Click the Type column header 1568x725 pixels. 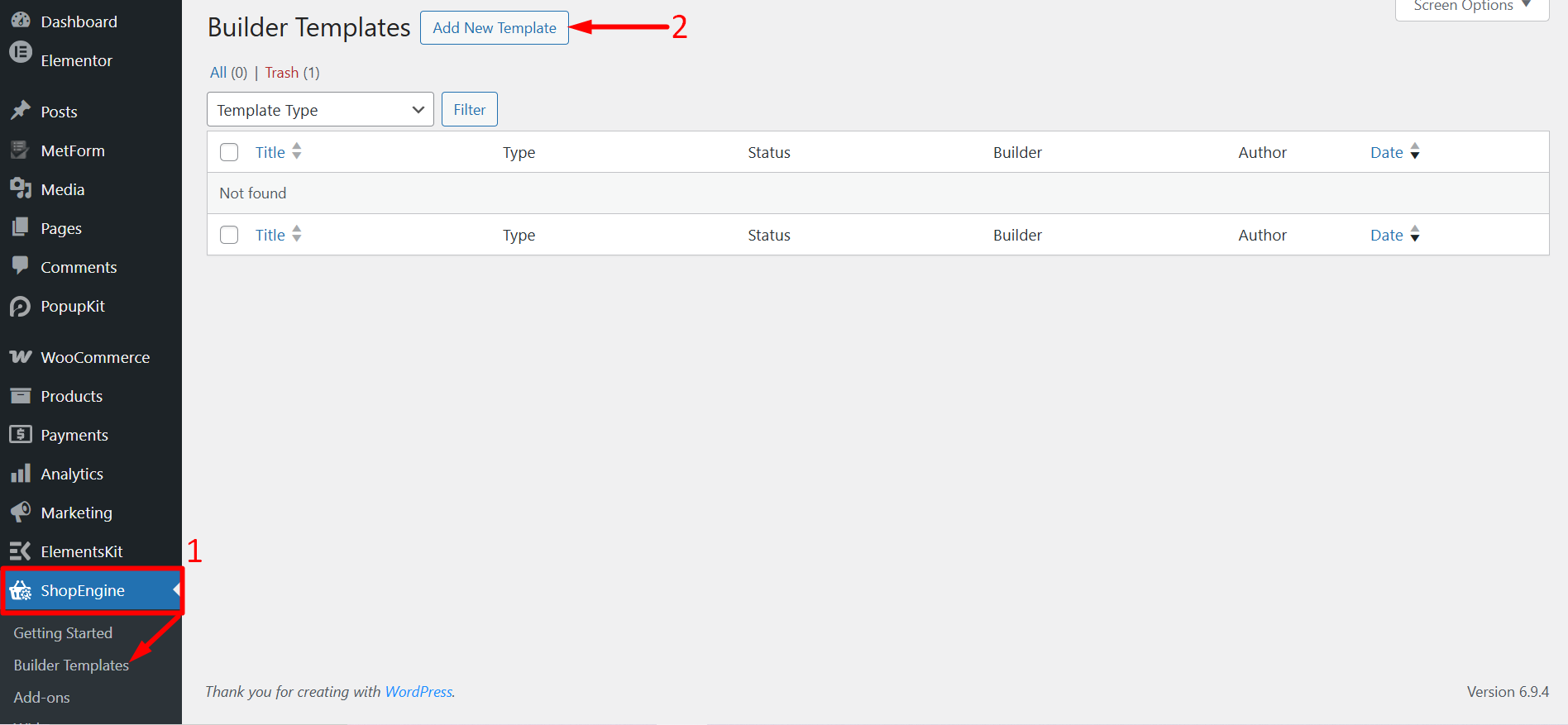(519, 152)
